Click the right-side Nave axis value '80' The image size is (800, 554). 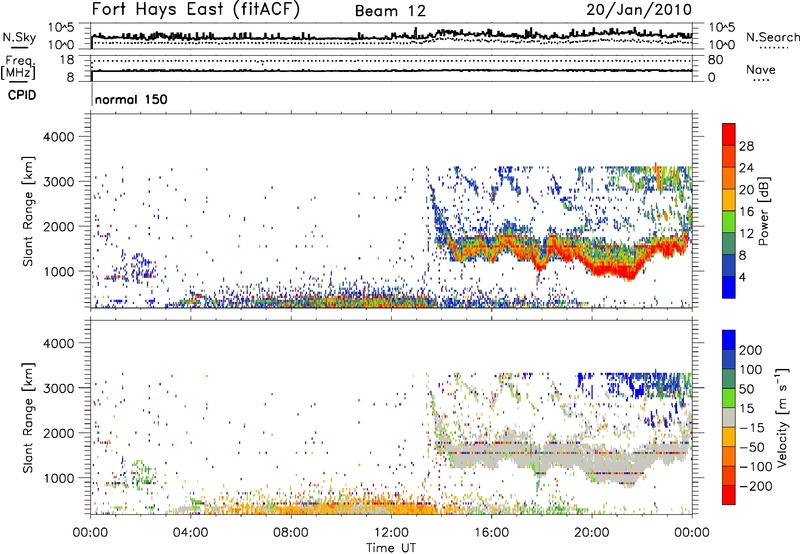(x=715, y=60)
